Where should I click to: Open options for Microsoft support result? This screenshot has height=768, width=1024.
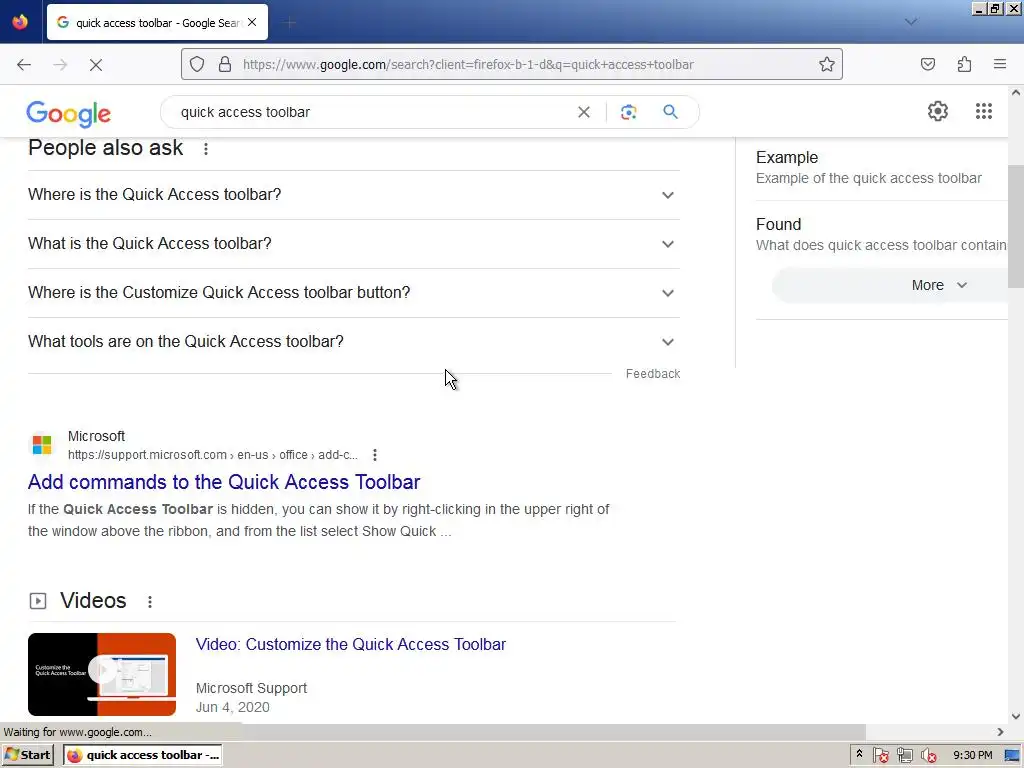(375, 455)
